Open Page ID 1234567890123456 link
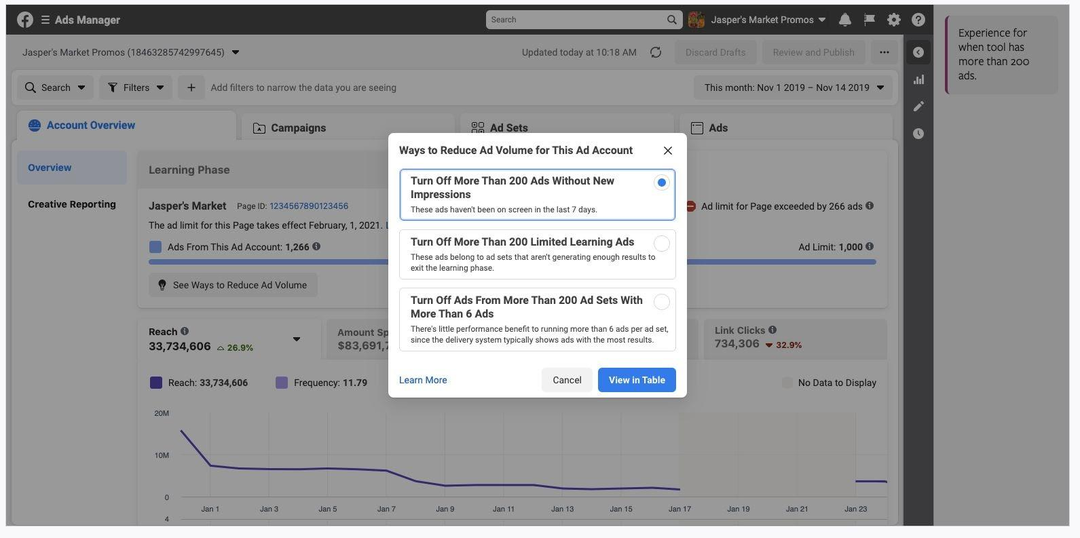Viewport: 1080px width, 538px height. [309, 206]
